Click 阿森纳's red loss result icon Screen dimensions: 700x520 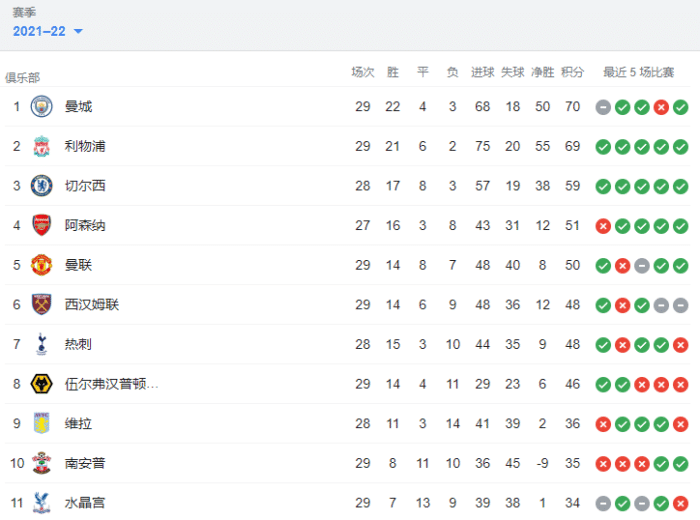pyautogui.click(x=603, y=226)
